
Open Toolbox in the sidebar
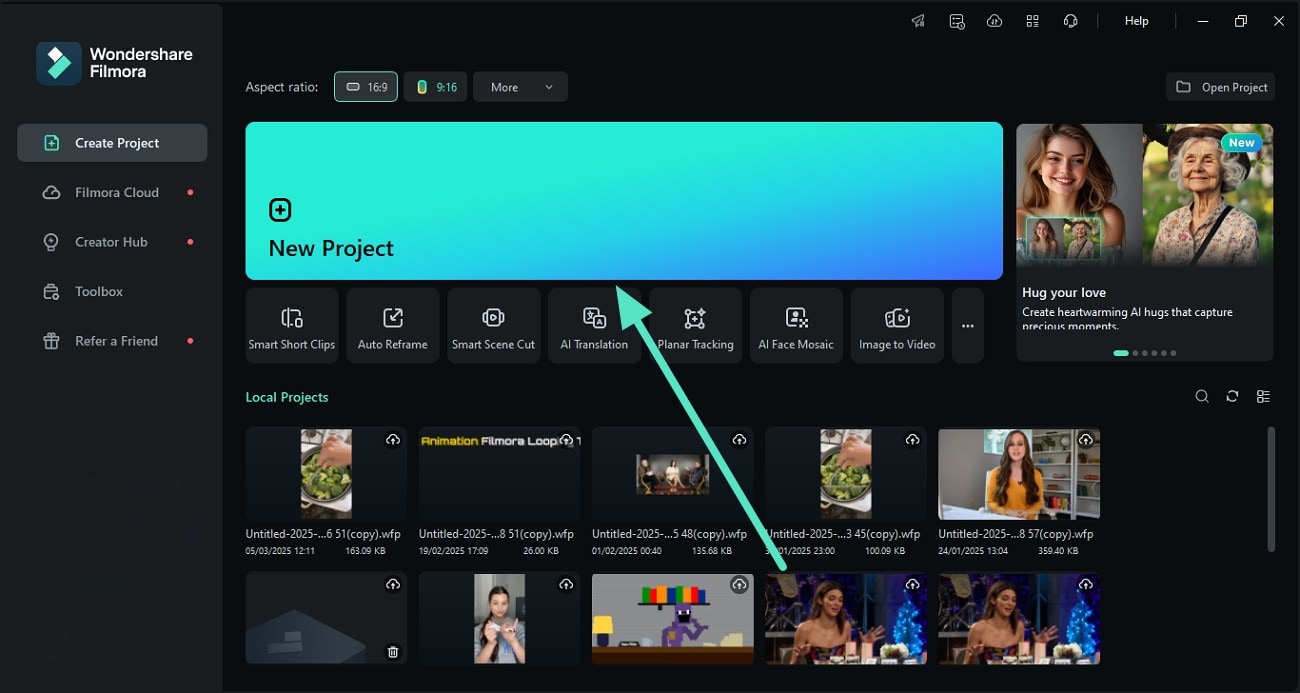112,291
